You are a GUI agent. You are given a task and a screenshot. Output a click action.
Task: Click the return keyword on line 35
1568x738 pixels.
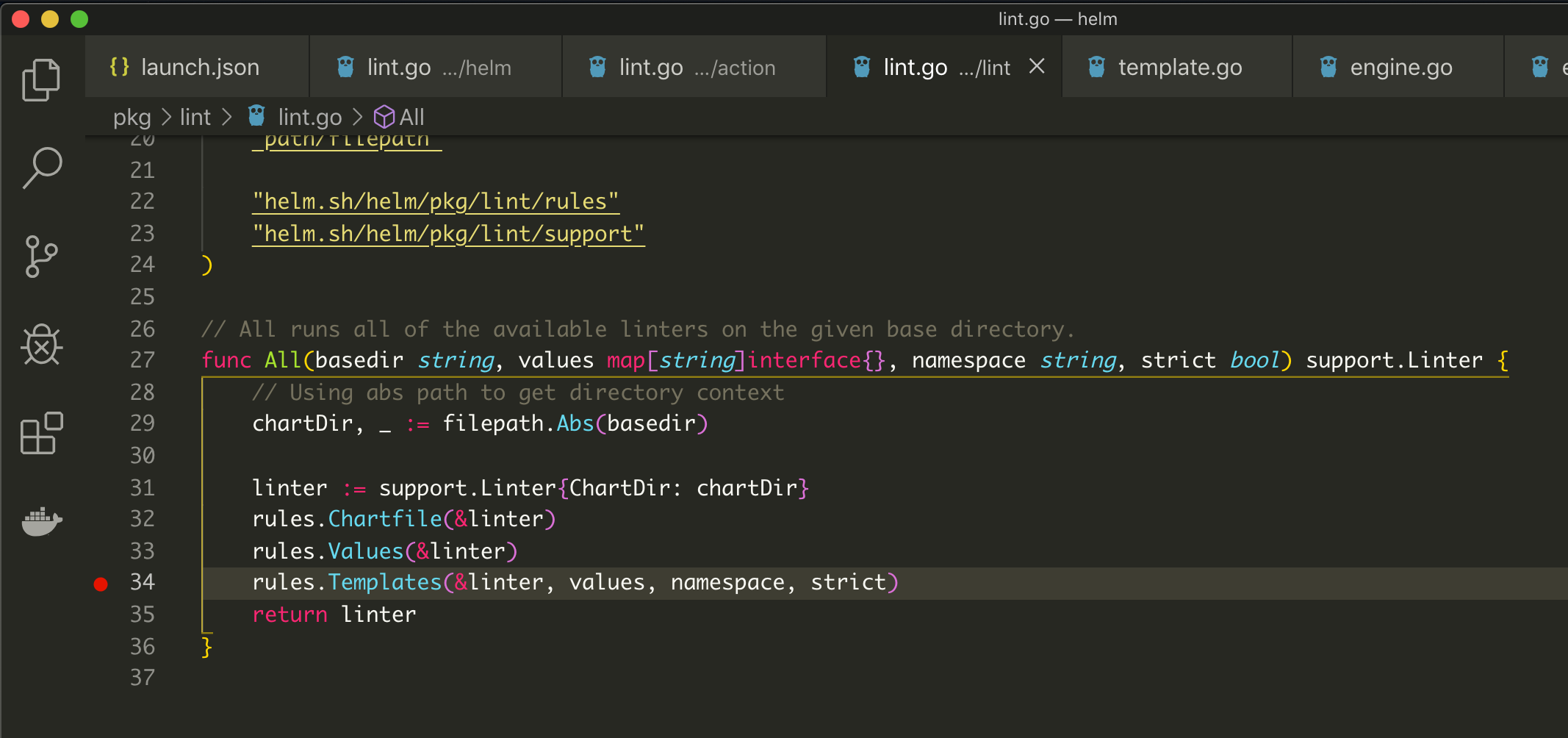(290, 615)
